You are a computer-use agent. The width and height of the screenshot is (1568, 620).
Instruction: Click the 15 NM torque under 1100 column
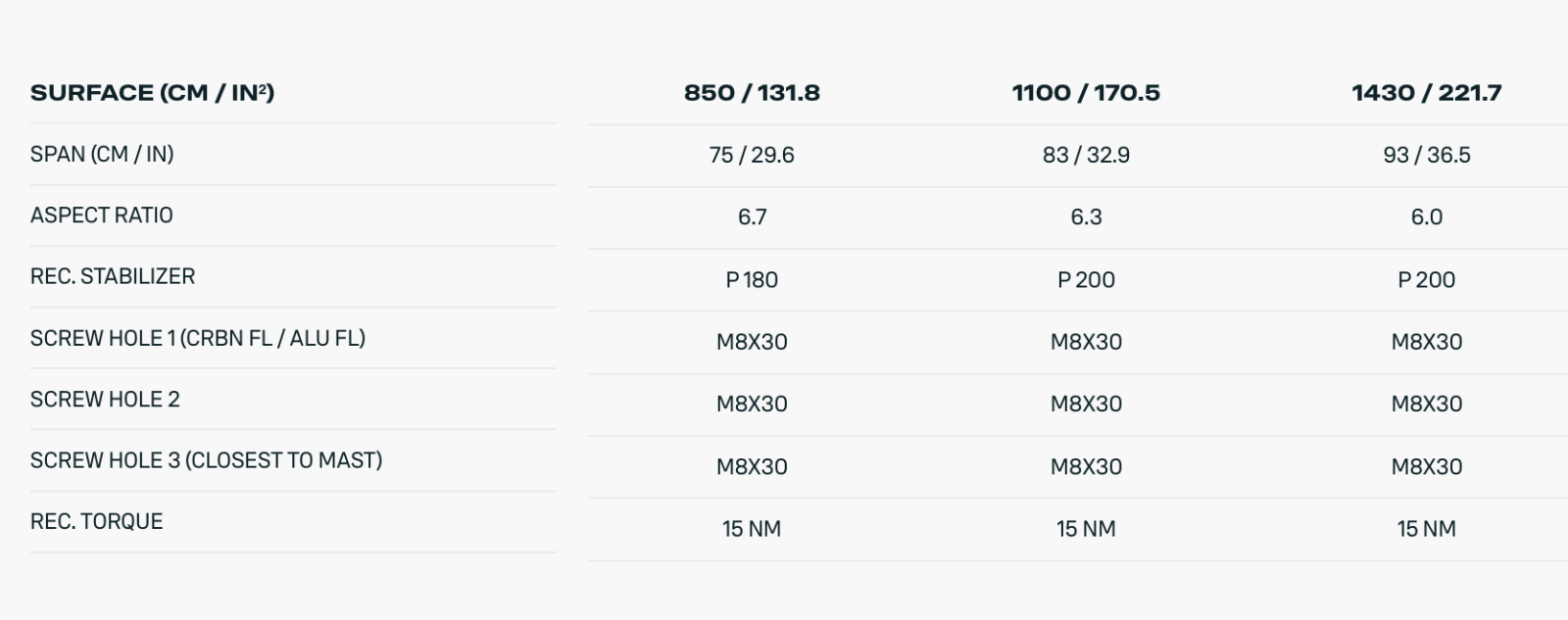1086,529
